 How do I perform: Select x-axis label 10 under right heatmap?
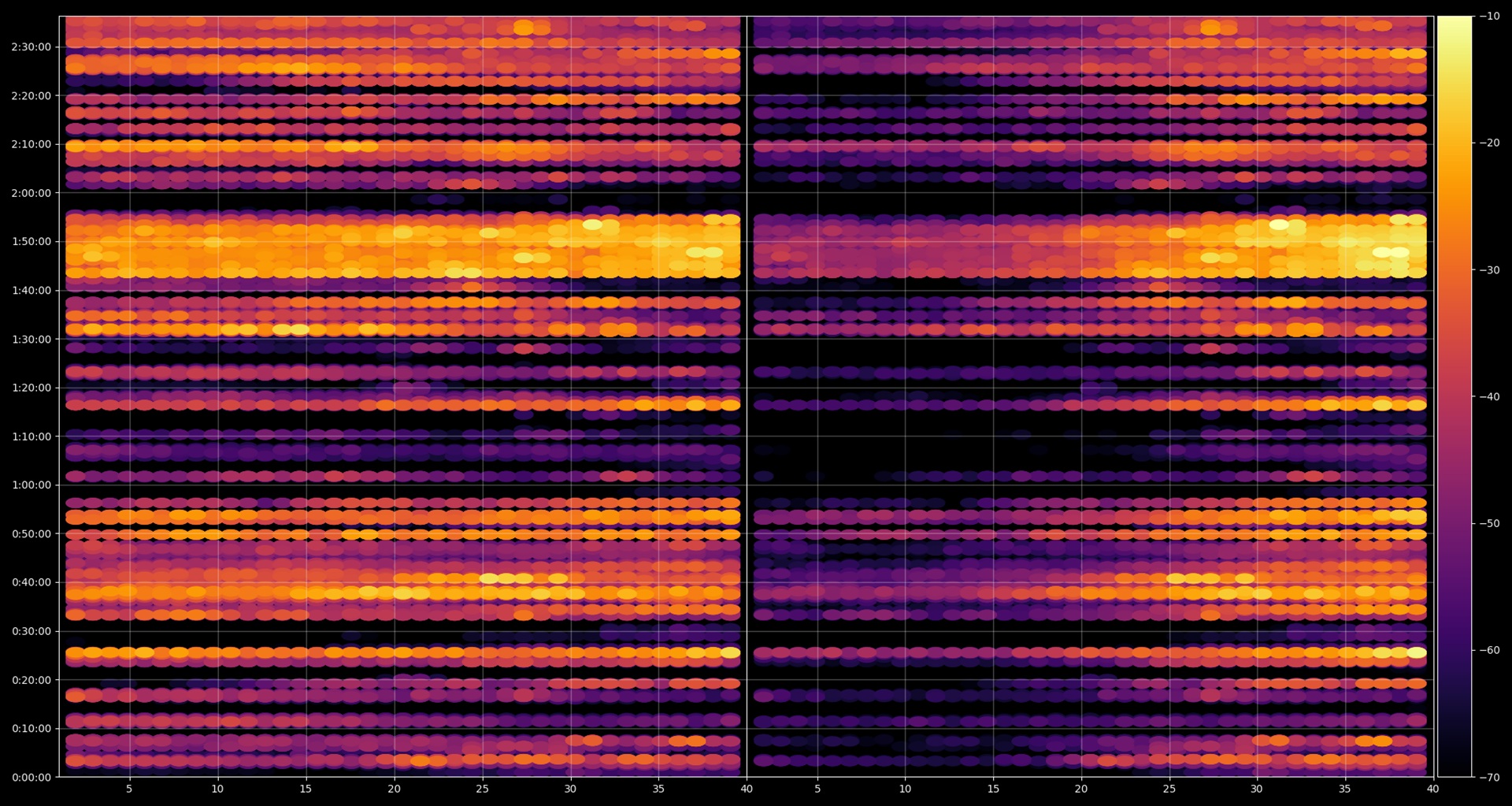coord(906,789)
